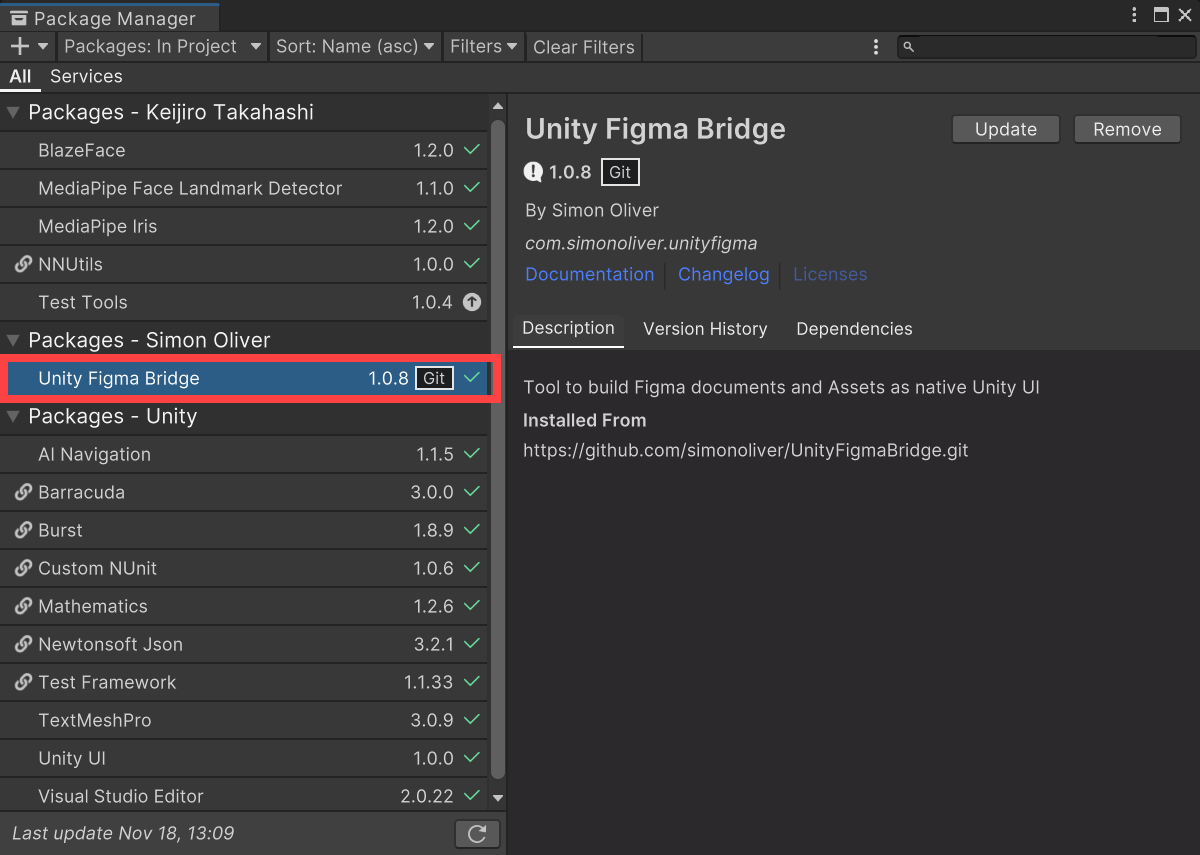Click the installed checkmark on Burst row
This screenshot has height=855, width=1200.
(x=472, y=530)
